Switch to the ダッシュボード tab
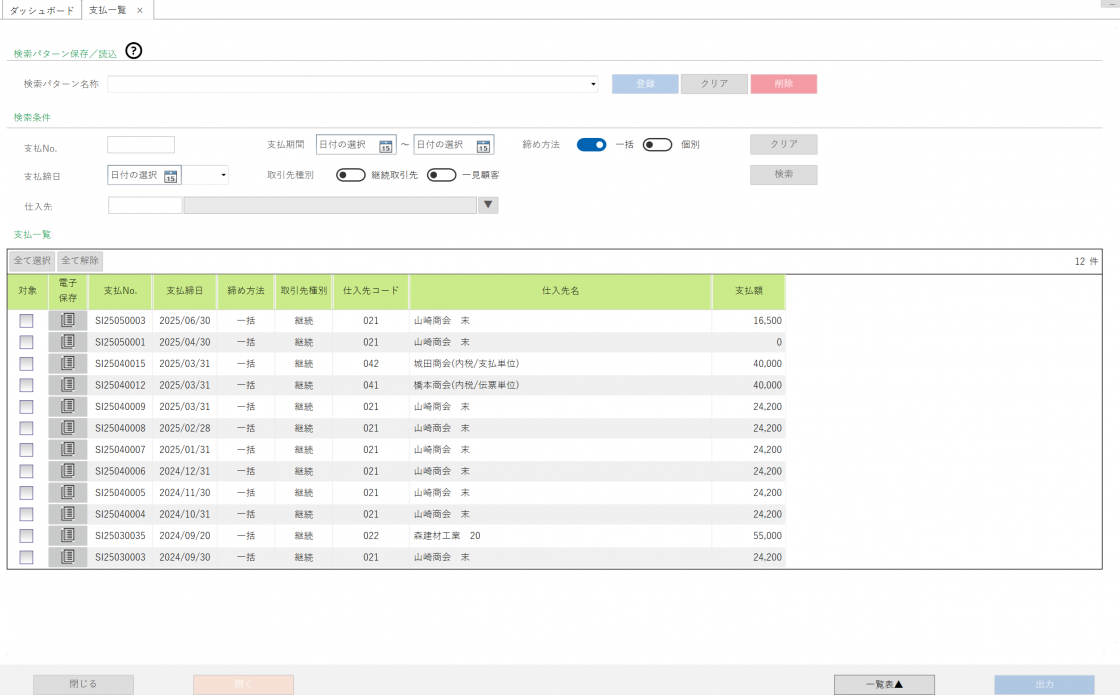 coord(41,10)
